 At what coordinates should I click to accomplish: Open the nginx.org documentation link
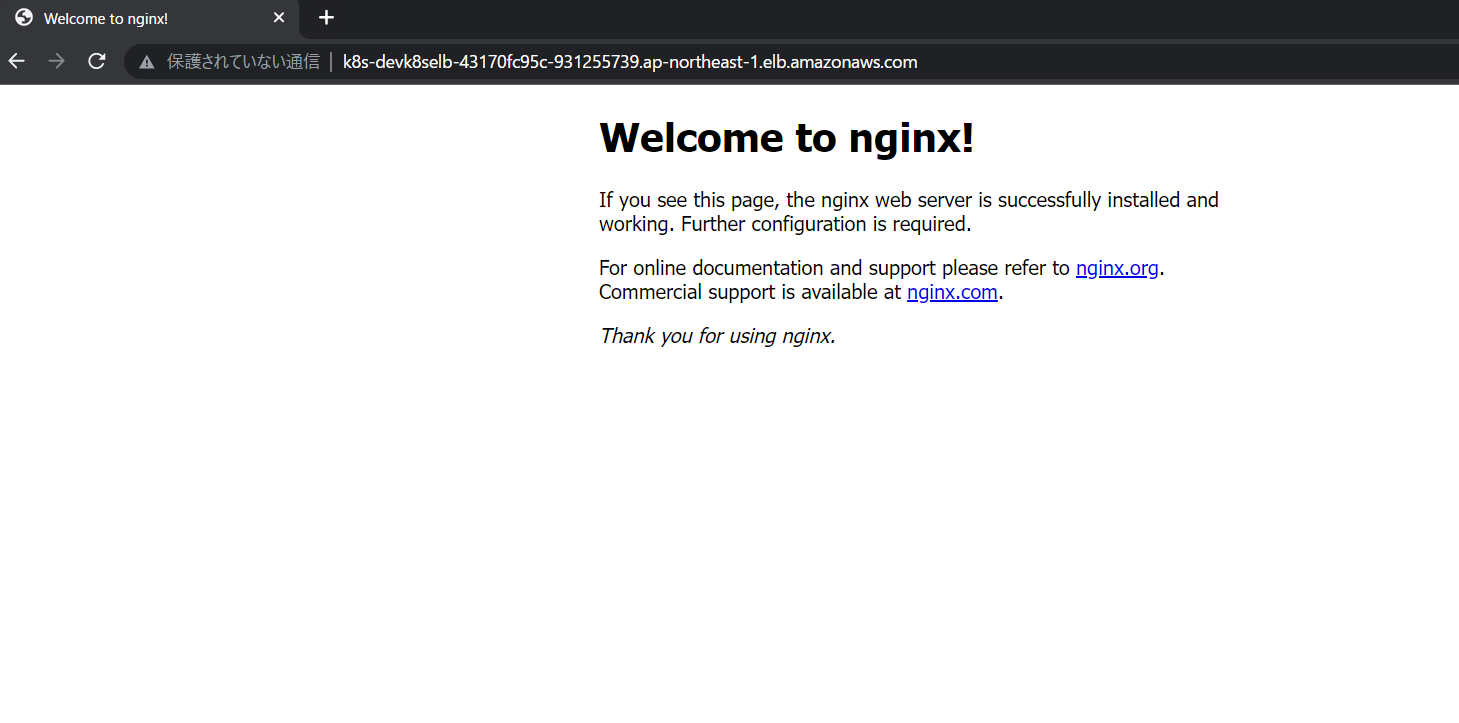[1116, 268]
